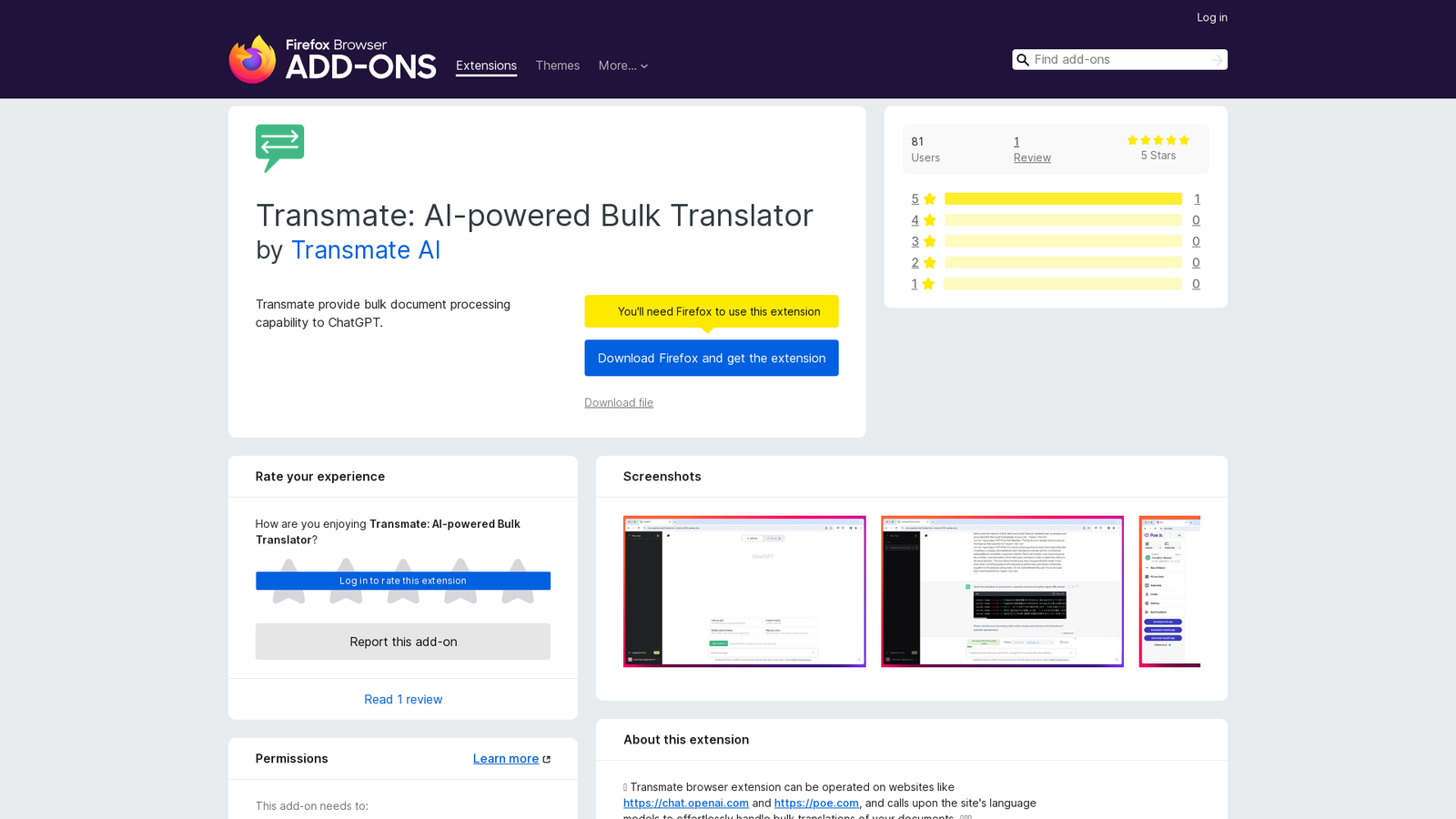The height and width of the screenshot is (819, 1456).
Task: Select the last rating star
Action: (x=518, y=581)
